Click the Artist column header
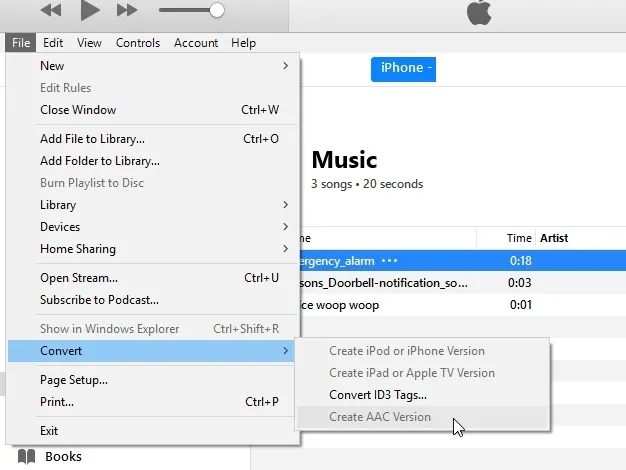The width and height of the screenshot is (626, 470). [x=554, y=238]
